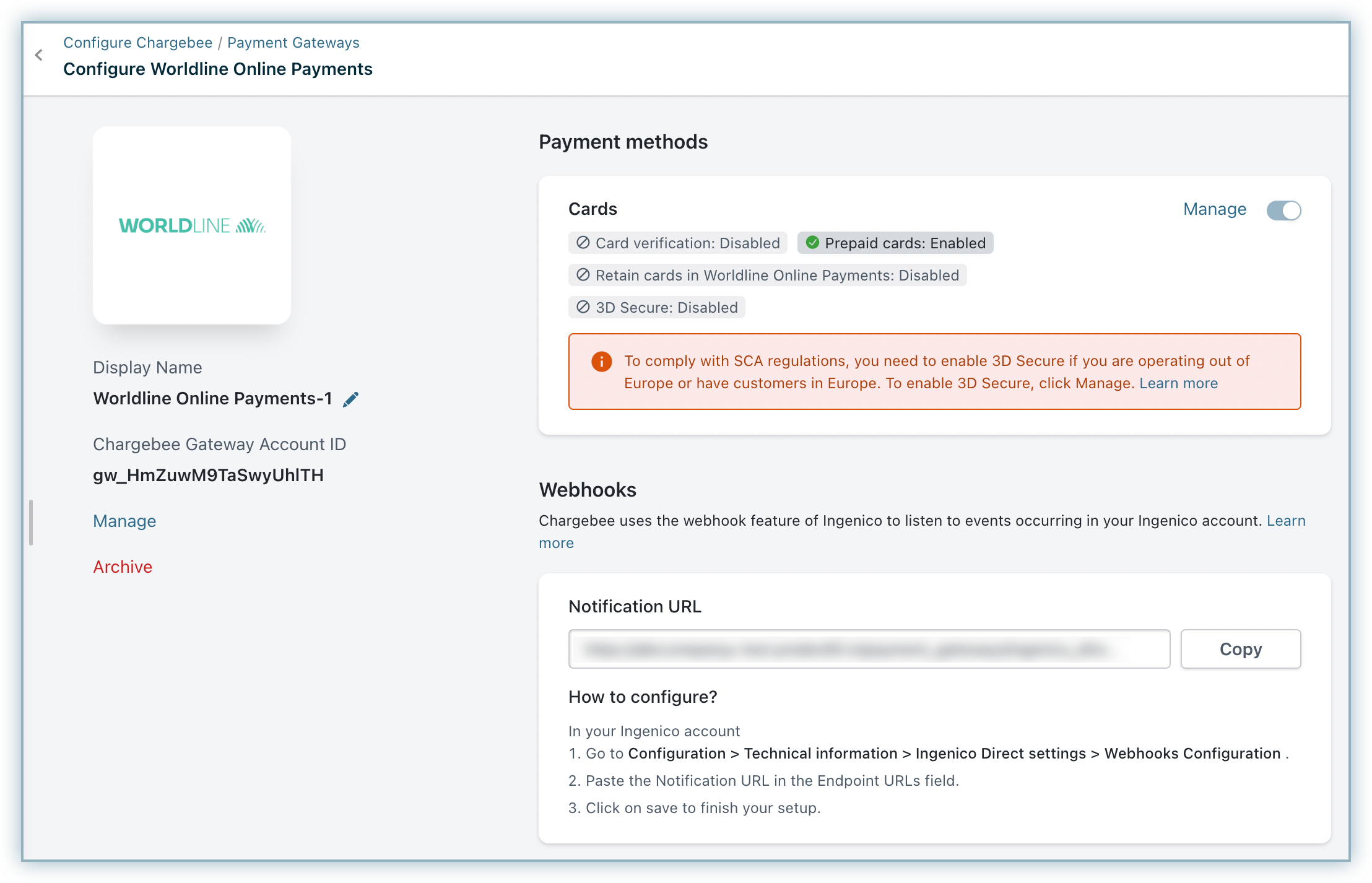This screenshot has height=883, width=1372.
Task: Toggle the Cards payment method switch
Action: tap(1283, 211)
